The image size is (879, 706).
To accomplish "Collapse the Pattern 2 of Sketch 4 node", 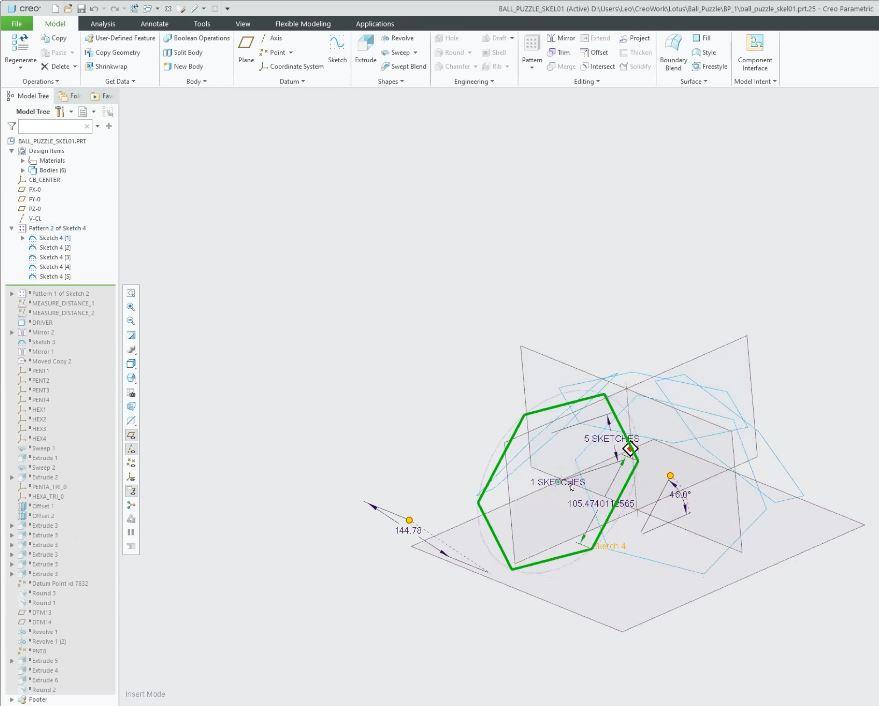I will tap(12, 228).
